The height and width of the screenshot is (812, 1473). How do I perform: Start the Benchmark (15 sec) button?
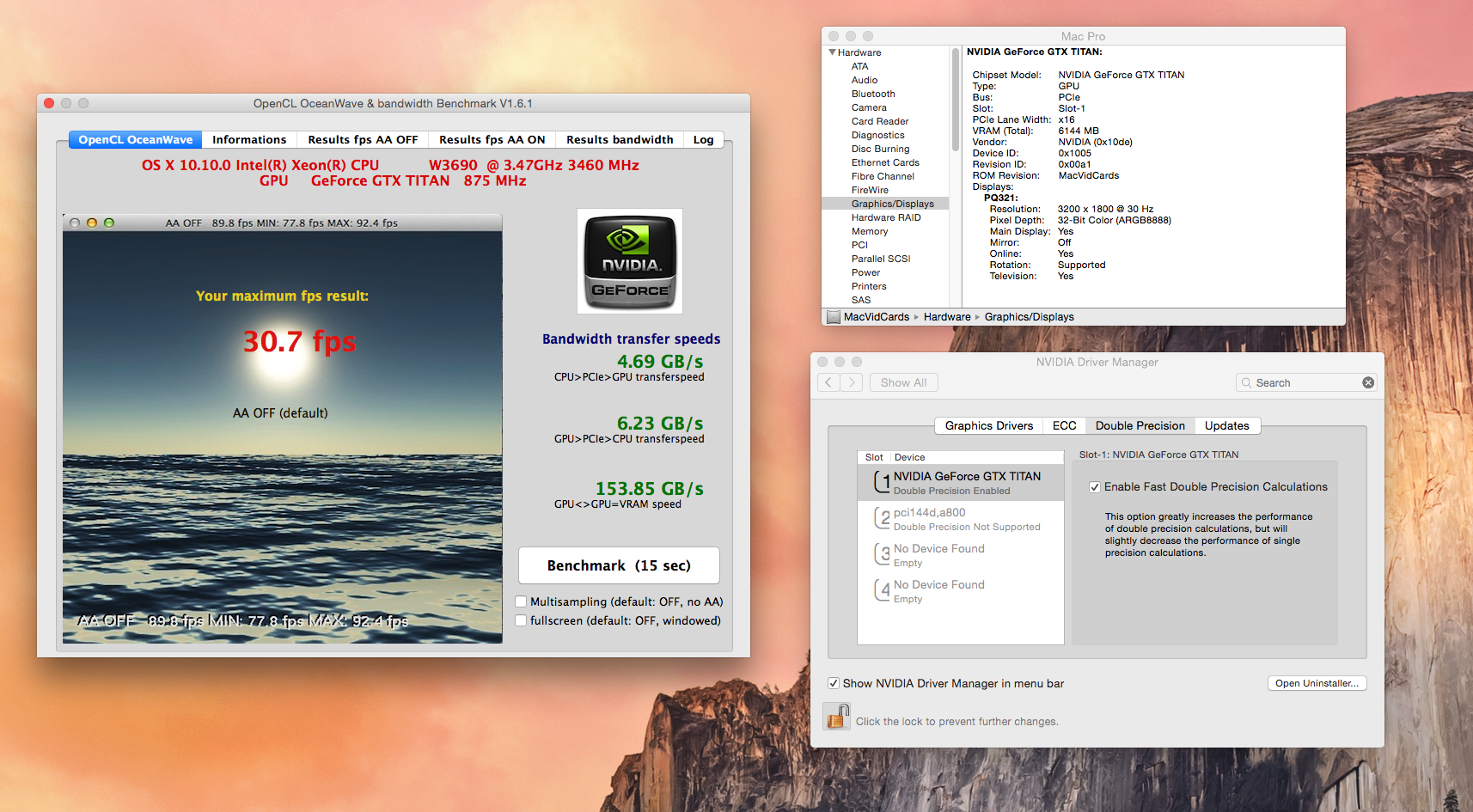pos(619,565)
